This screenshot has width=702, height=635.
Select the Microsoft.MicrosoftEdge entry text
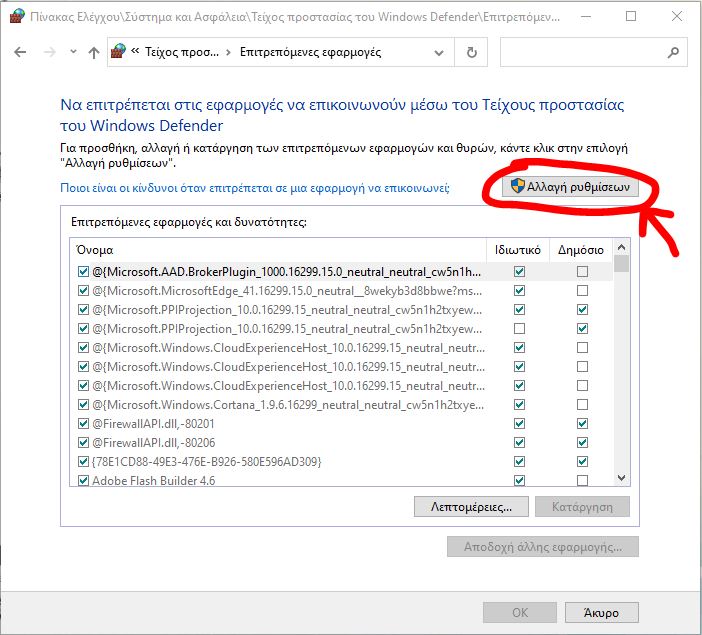tap(287, 291)
